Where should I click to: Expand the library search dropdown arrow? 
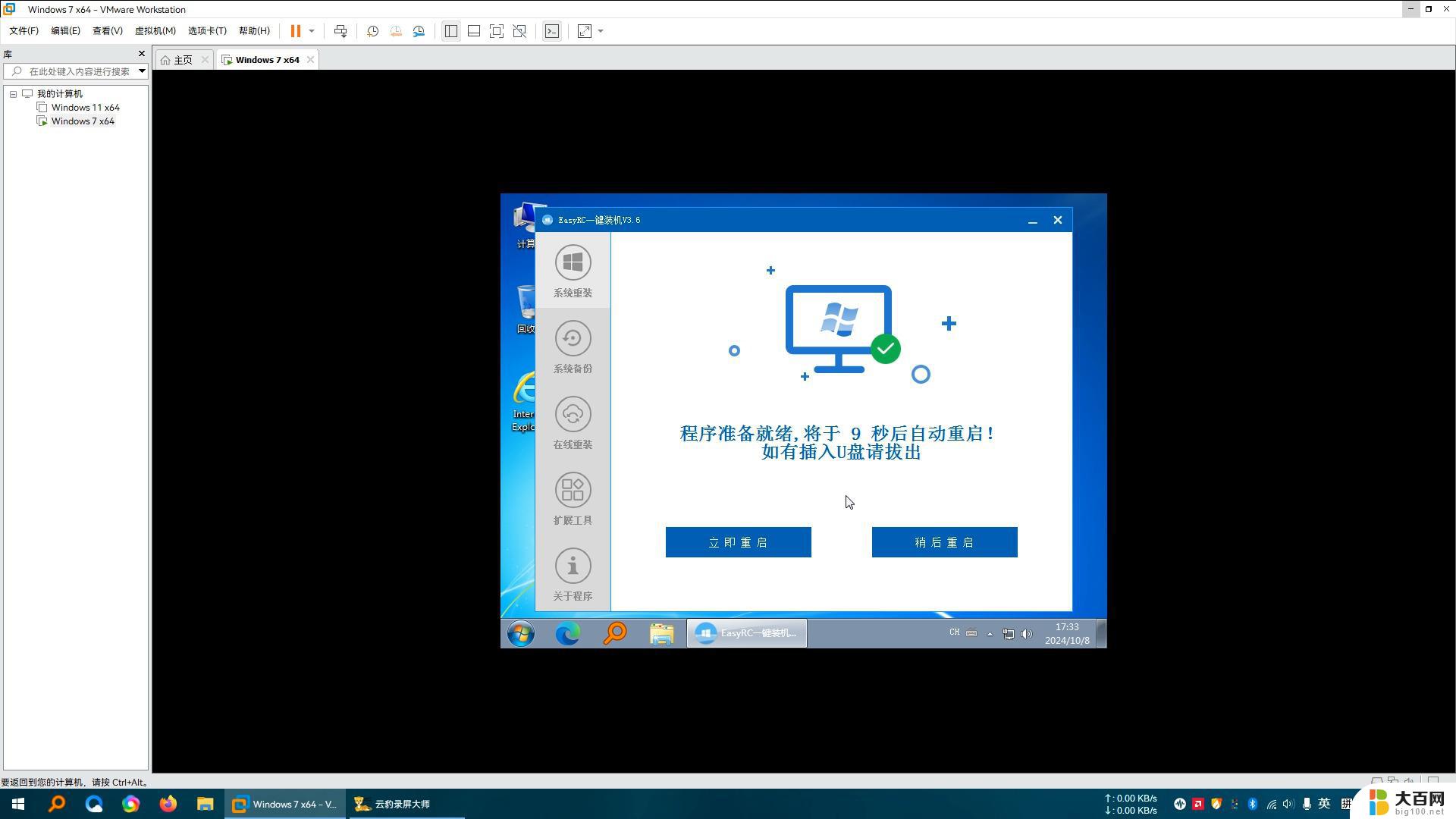[x=142, y=71]
